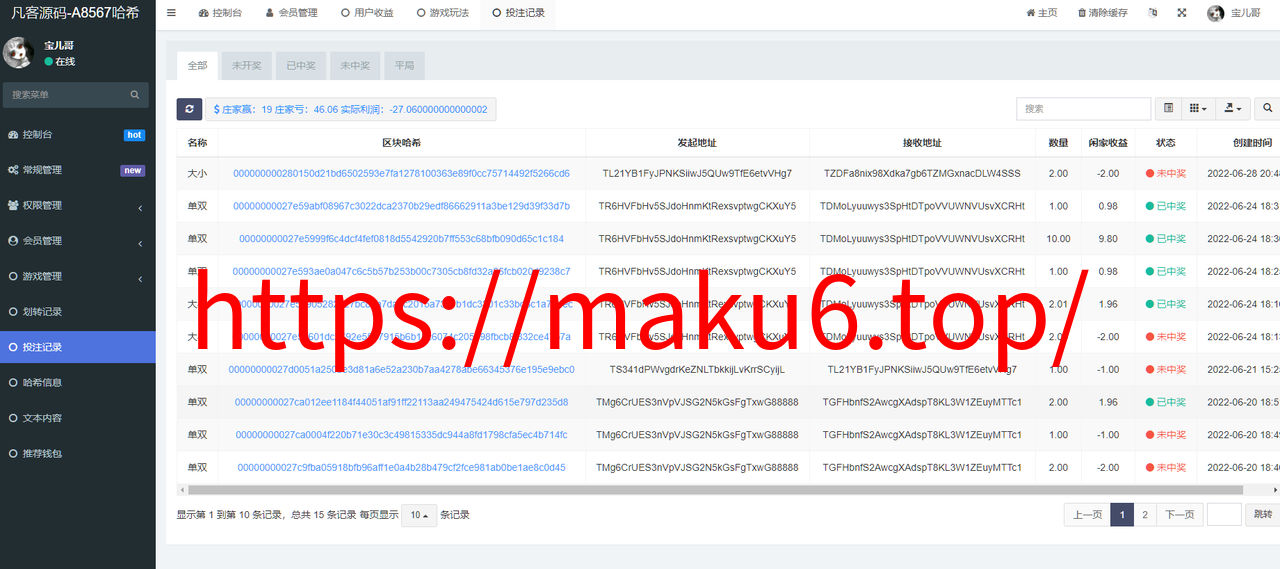Image resolution: width=1280 pixels, height=569 pixels.
Task: Open 常规管理 in sidebar
Action: click(77, 170)
